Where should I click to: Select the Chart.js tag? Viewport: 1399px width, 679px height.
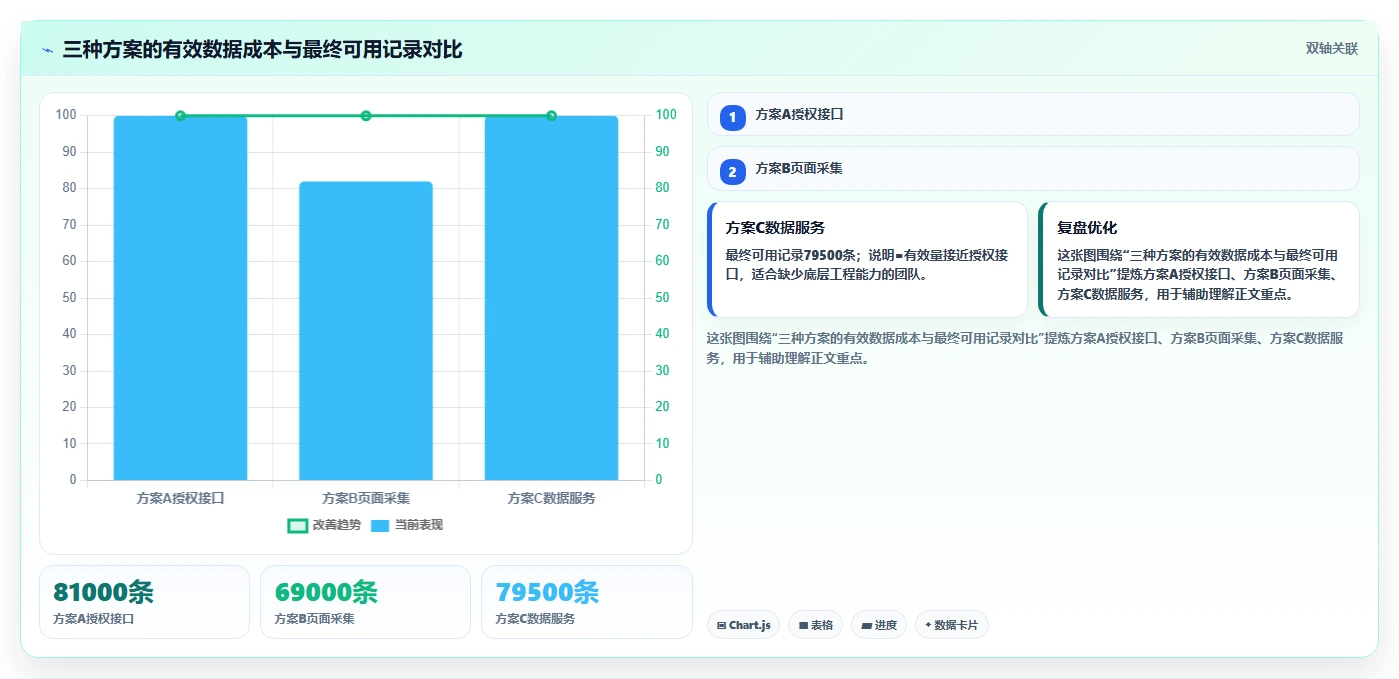743,625
